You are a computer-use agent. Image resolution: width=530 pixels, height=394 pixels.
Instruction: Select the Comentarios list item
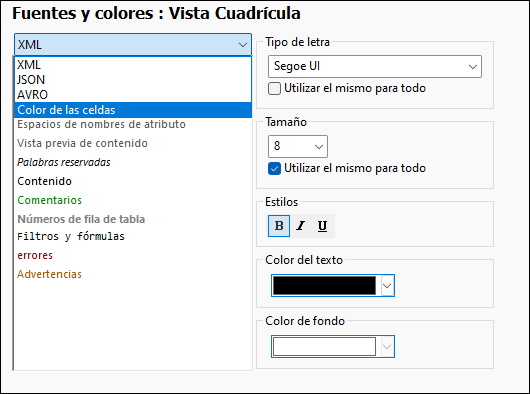click(49, 200)
